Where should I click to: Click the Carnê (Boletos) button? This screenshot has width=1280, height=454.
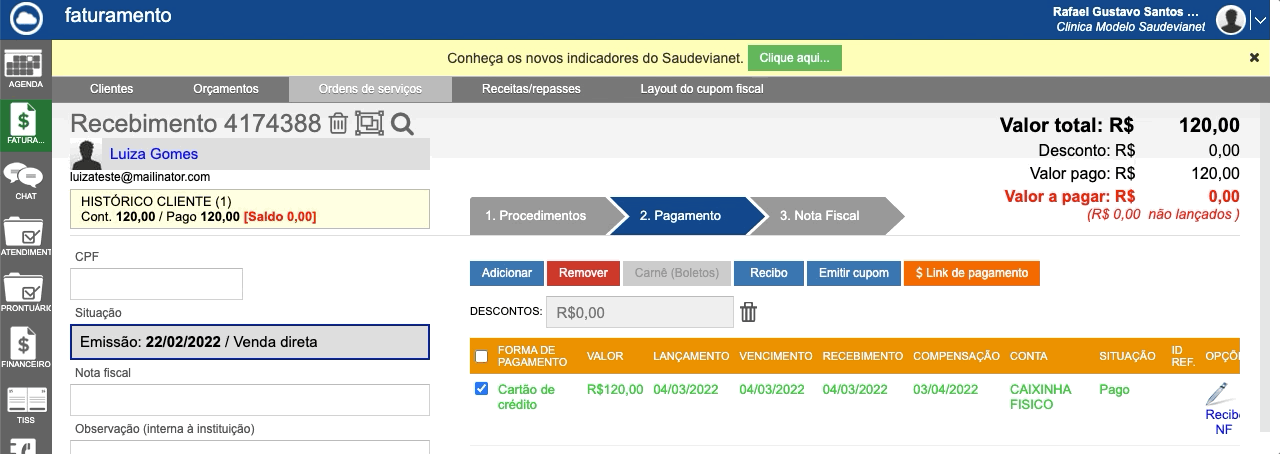(x=676, y=273)
